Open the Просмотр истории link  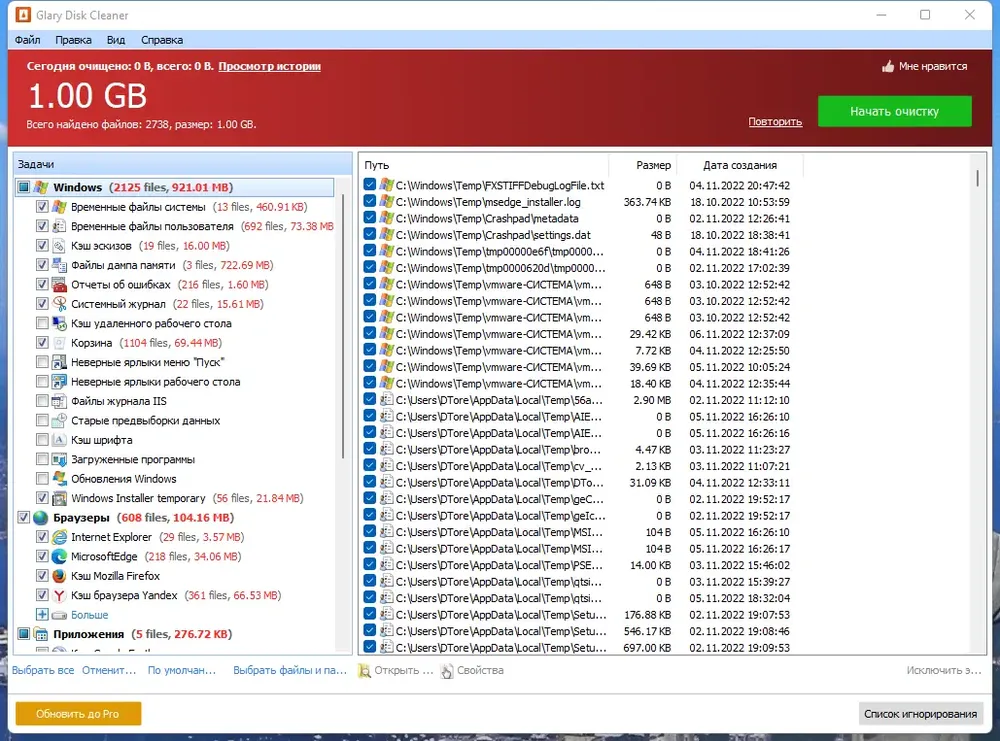click(x=269, y=66)
